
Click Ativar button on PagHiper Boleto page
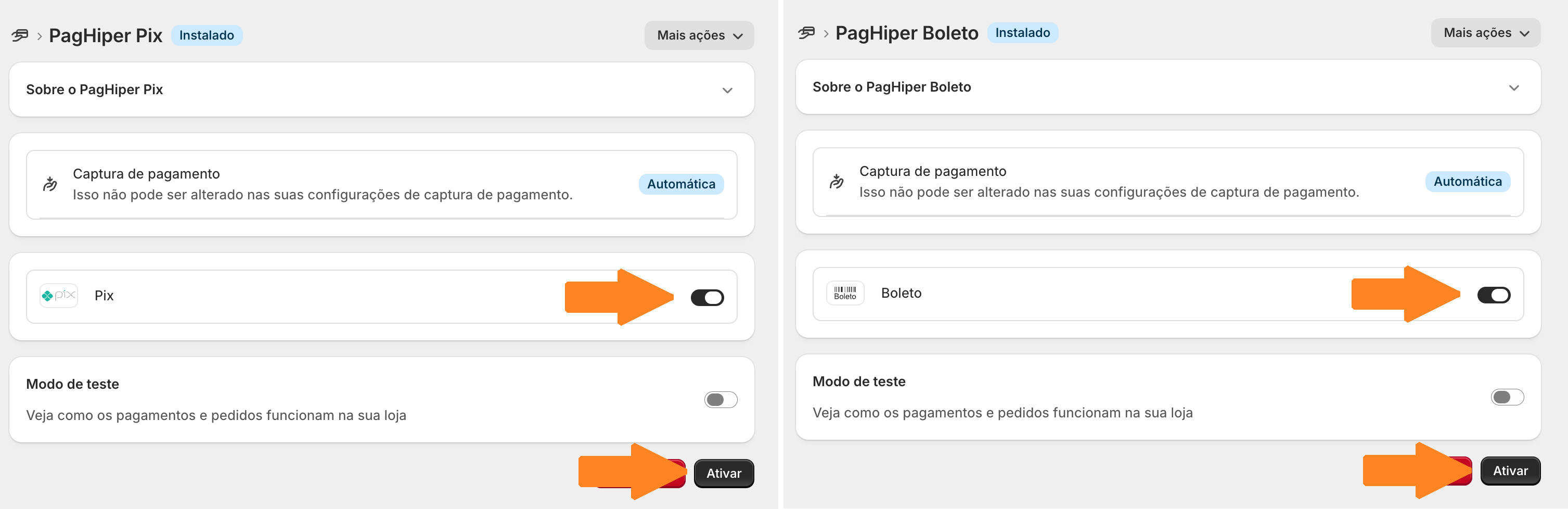[x=1510, y=470]
